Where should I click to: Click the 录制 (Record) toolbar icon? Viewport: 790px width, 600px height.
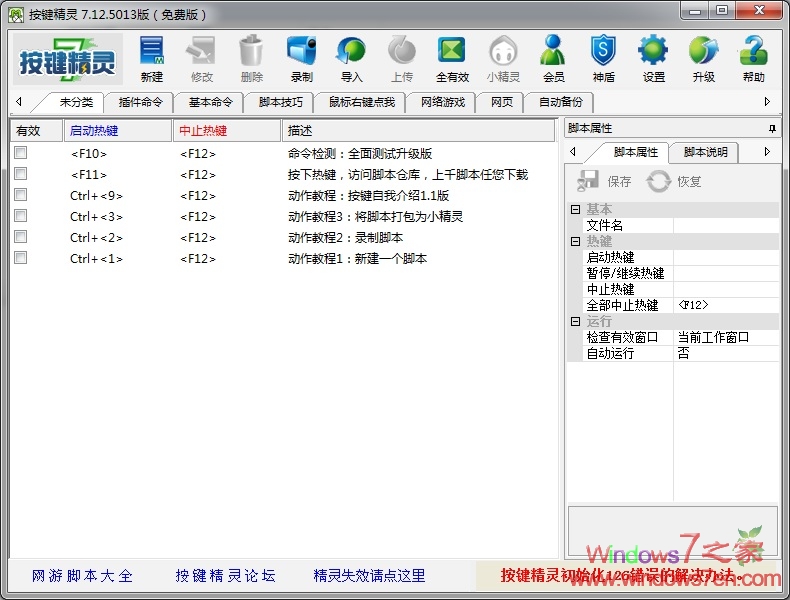click(x=301, y=59)
